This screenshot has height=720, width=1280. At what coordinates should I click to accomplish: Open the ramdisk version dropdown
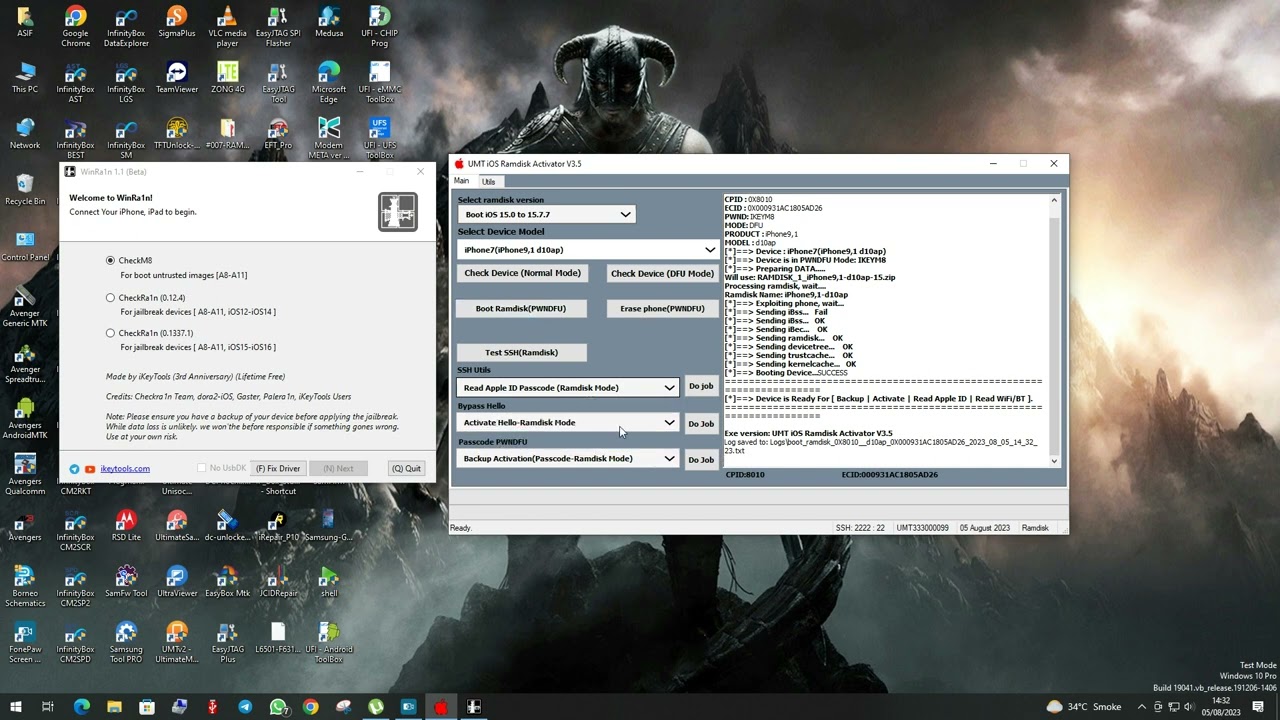pos(546,214)
